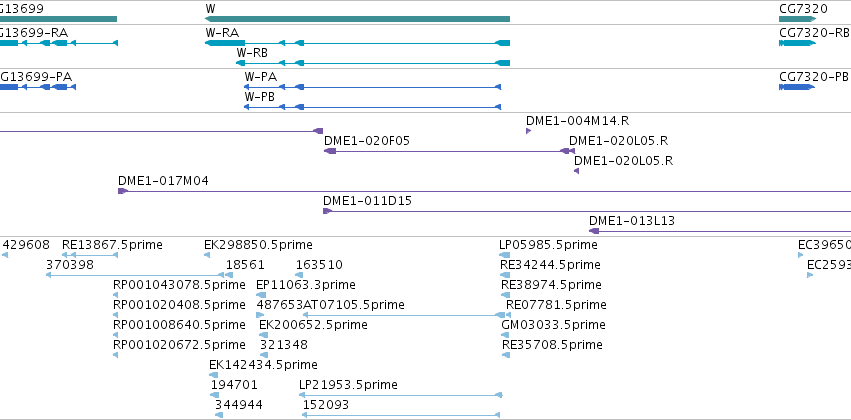Select the W-RB transcript label
Viewport: 851px width, 420px height.
coord(252,53)
